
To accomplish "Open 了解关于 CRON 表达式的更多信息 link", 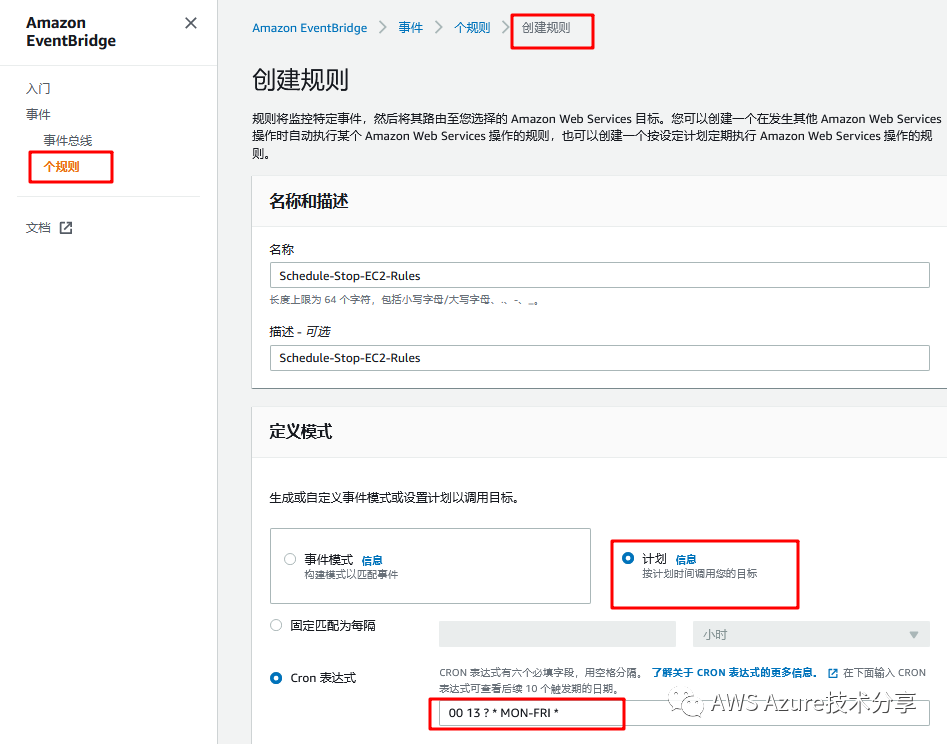I will click(734, 673).
